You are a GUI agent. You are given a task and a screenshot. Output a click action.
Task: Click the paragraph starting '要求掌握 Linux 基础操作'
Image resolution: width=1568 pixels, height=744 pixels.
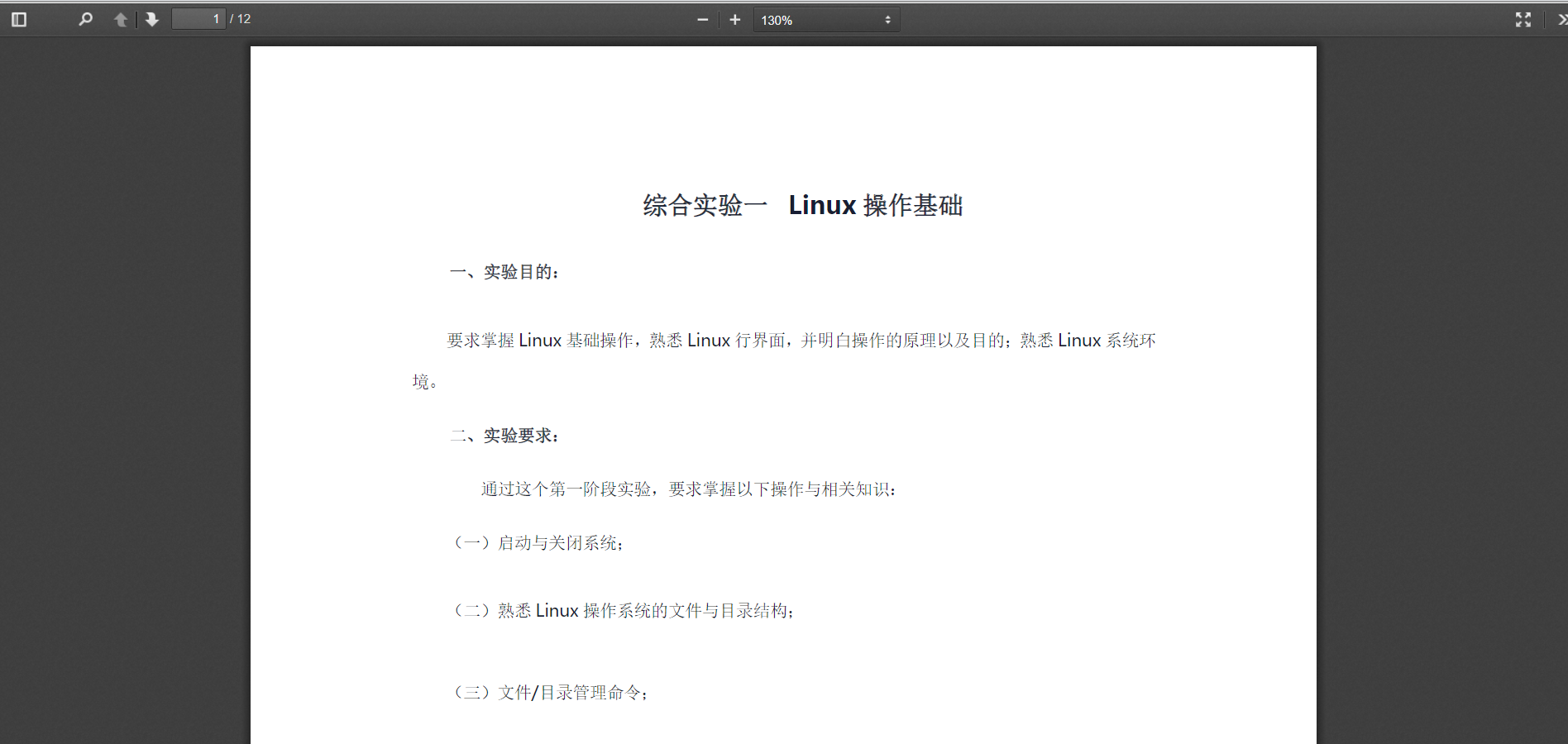784,361
